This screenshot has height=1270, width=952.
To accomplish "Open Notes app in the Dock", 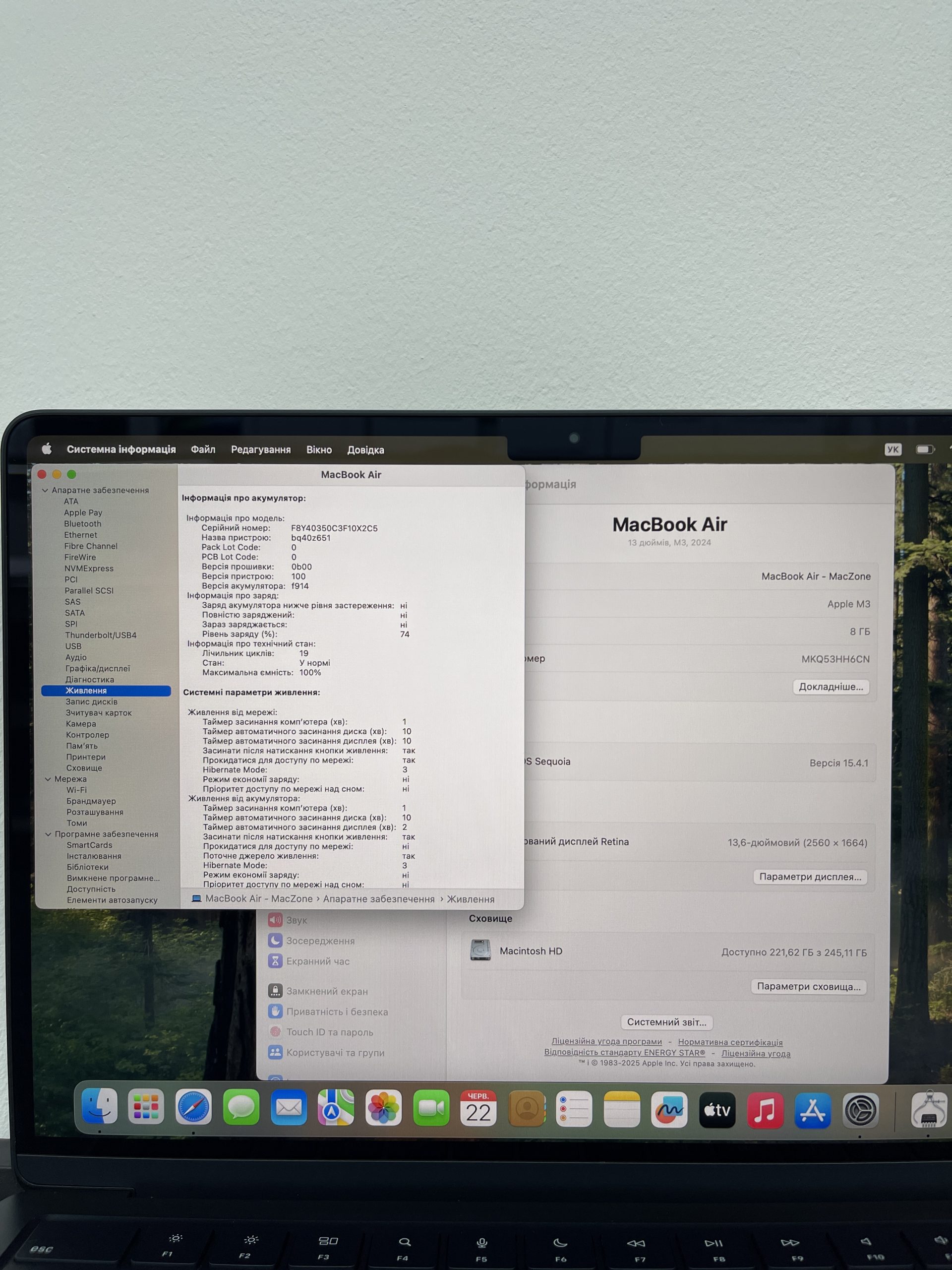I will pos(621,1109).
